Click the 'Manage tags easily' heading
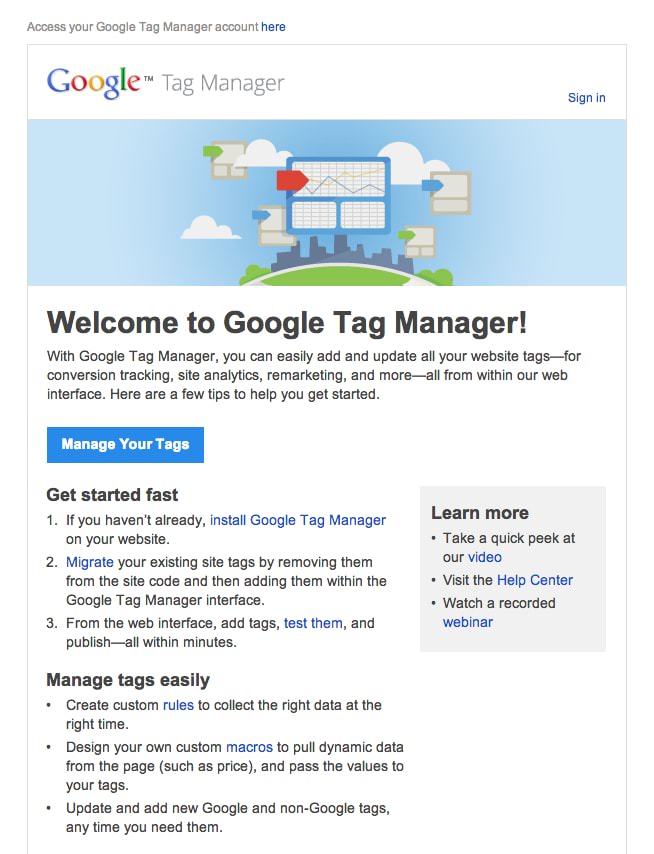This screenshot has width=654, height=854. point(128,680)
